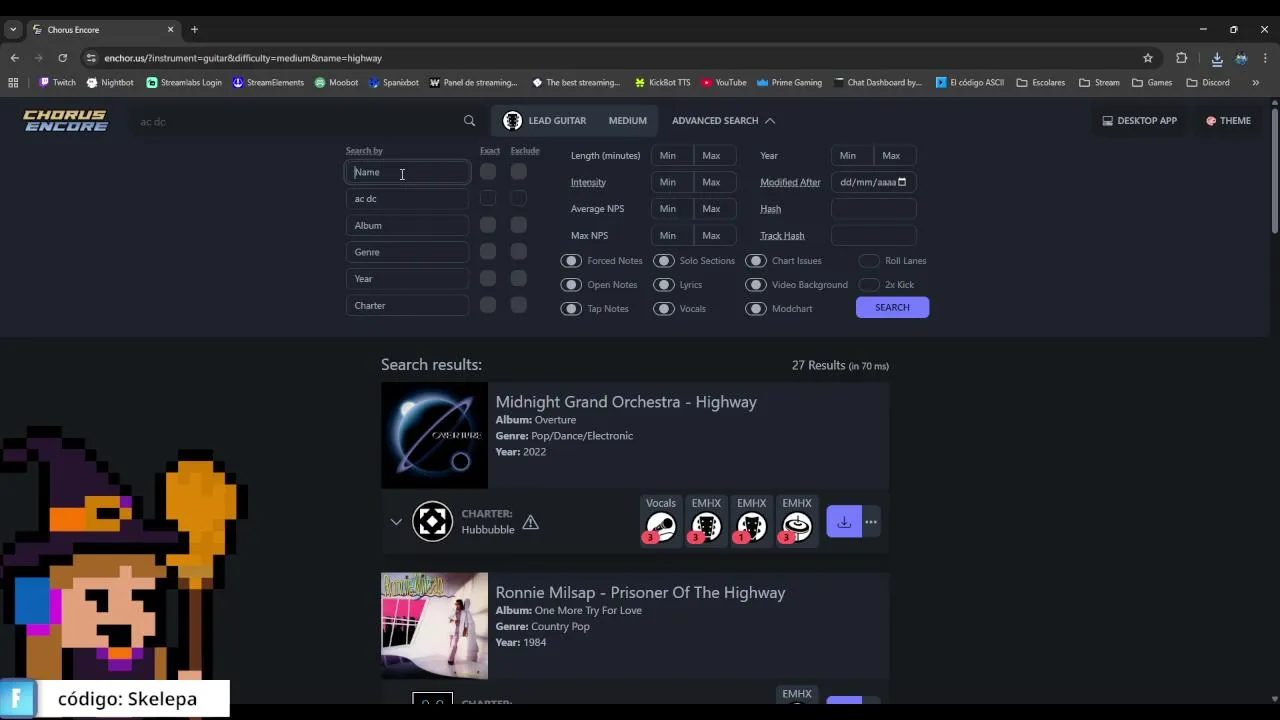Viewport: 1280px width, 720px height.
Task: Click the Theme palette icon
Action: pos(1211,121)
